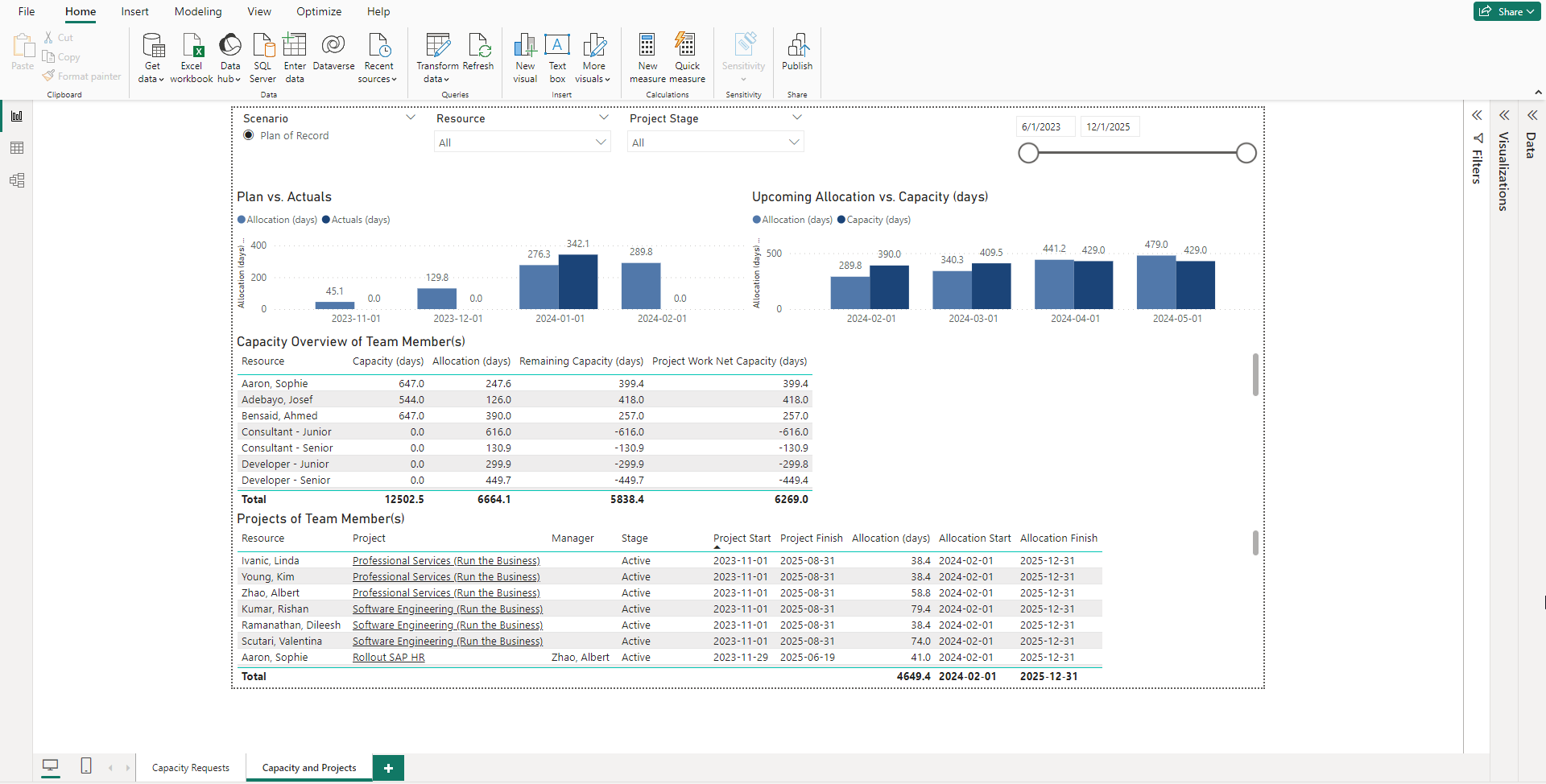Click the right handle of the date slider
This screenshot has height=784, width=1546.
pyautogui.click(x=1246, y=153)
